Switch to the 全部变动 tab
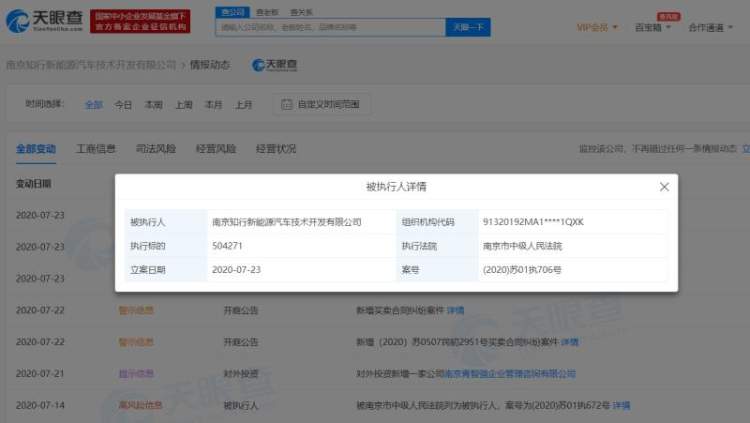 click(36, 149)
